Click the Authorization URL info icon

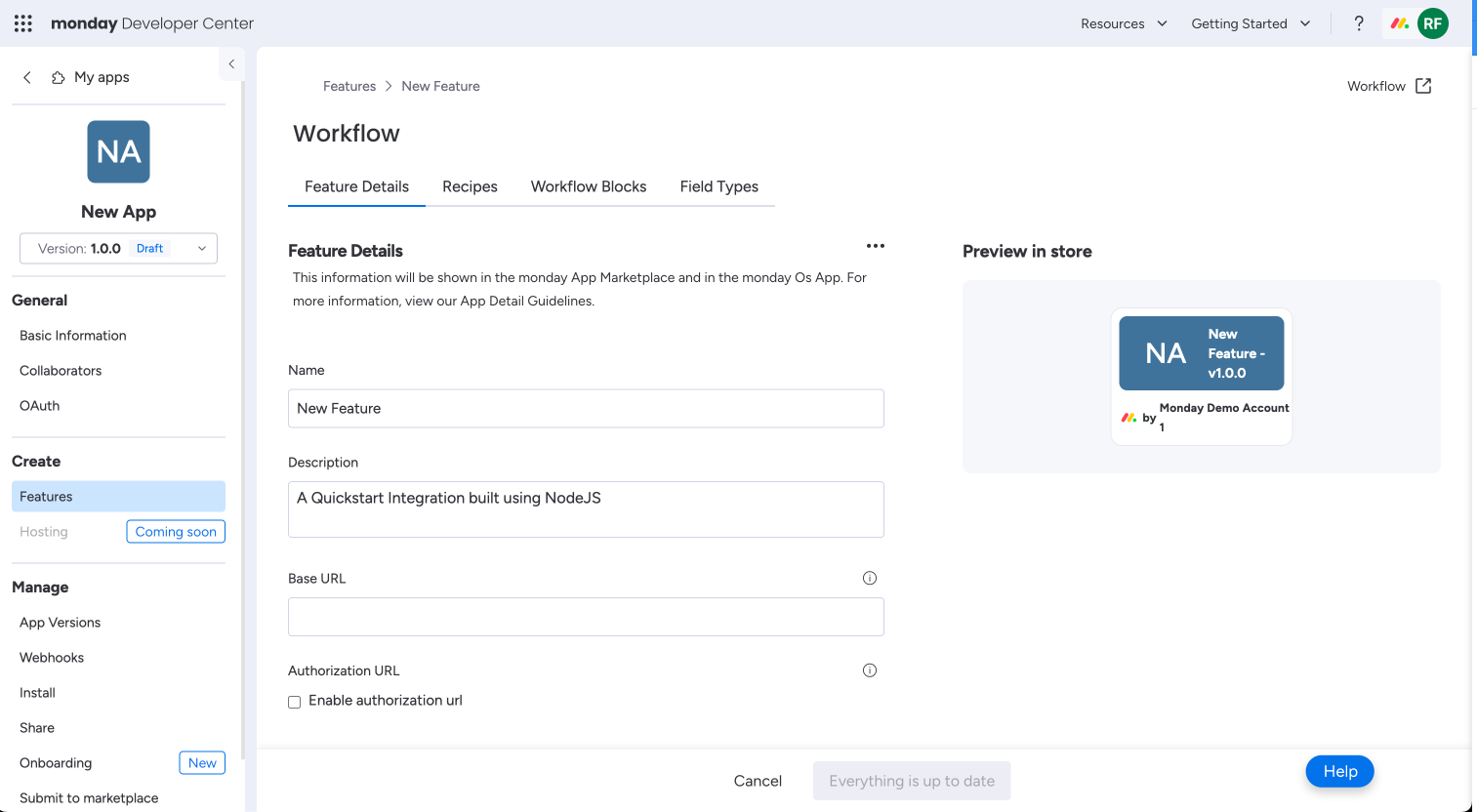[870, 670]
